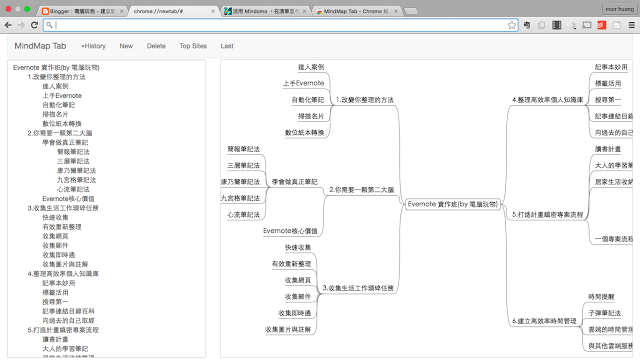Select mind map node '2.你需要一顆第二大腦'
This screenshot has width=640, height=360.
pos(362,190)
